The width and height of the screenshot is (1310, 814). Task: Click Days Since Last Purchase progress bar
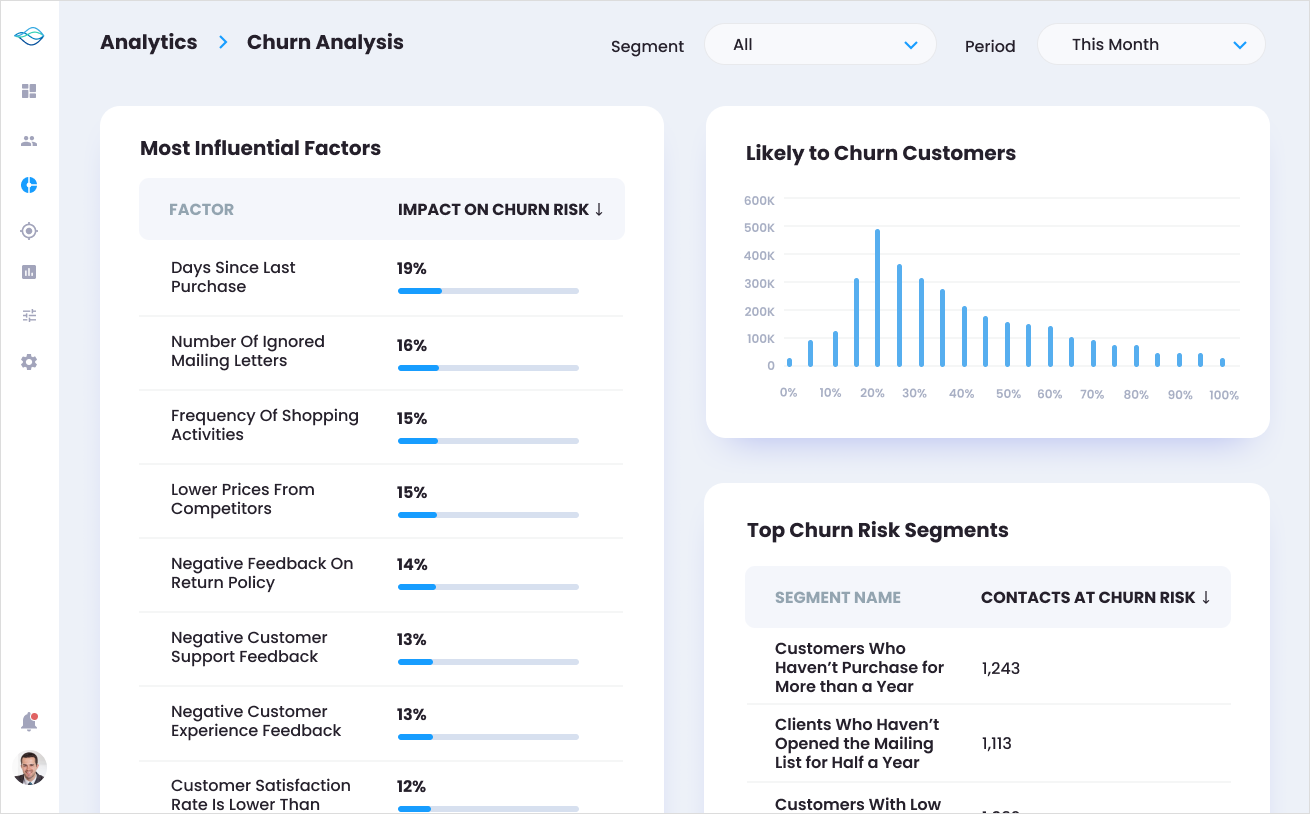(x=488, y=291)
